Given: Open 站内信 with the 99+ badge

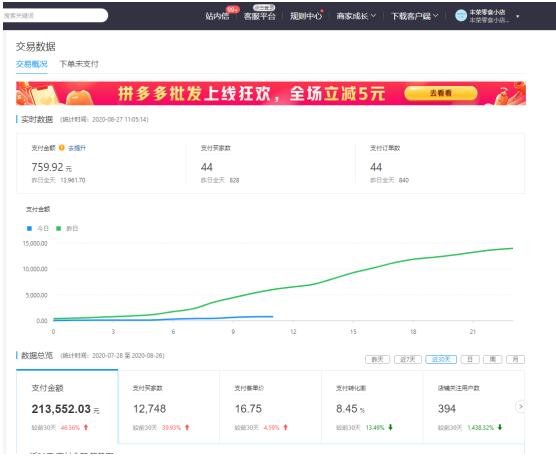Looking at the screenshot, I should click(217, 16).
